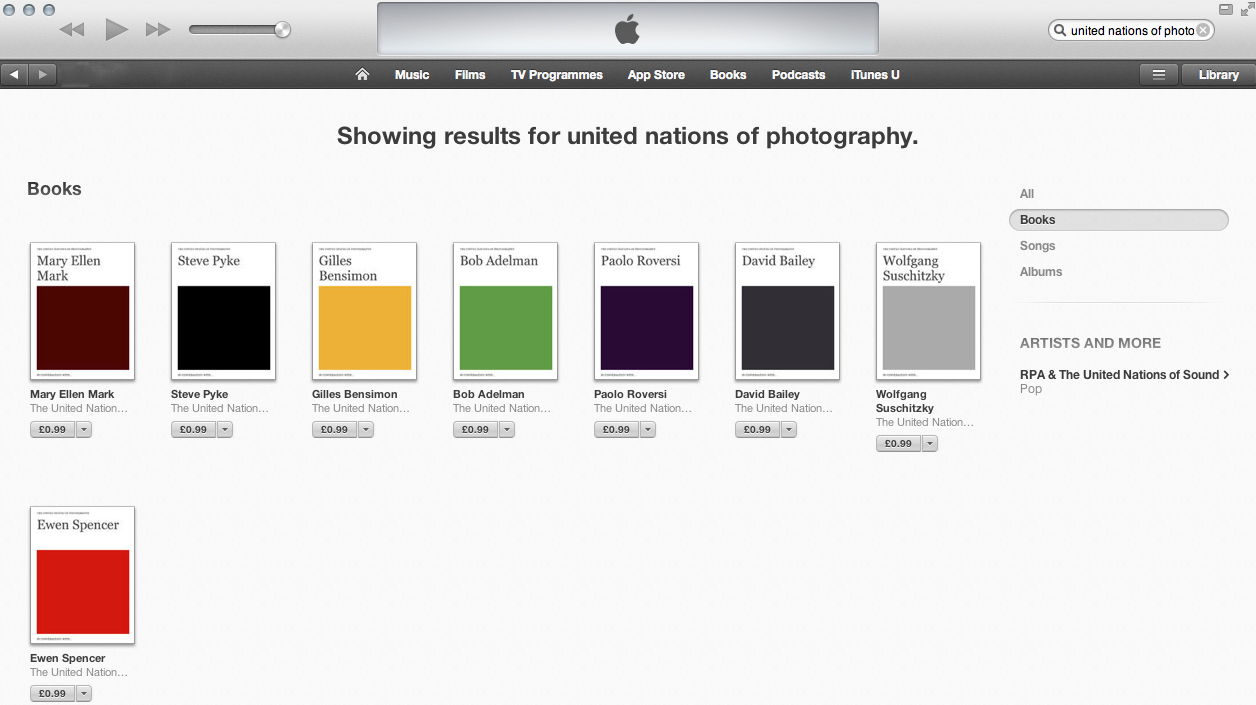Open the Films section
This screenshot has height=705, width=1256.
pos(470,74)
